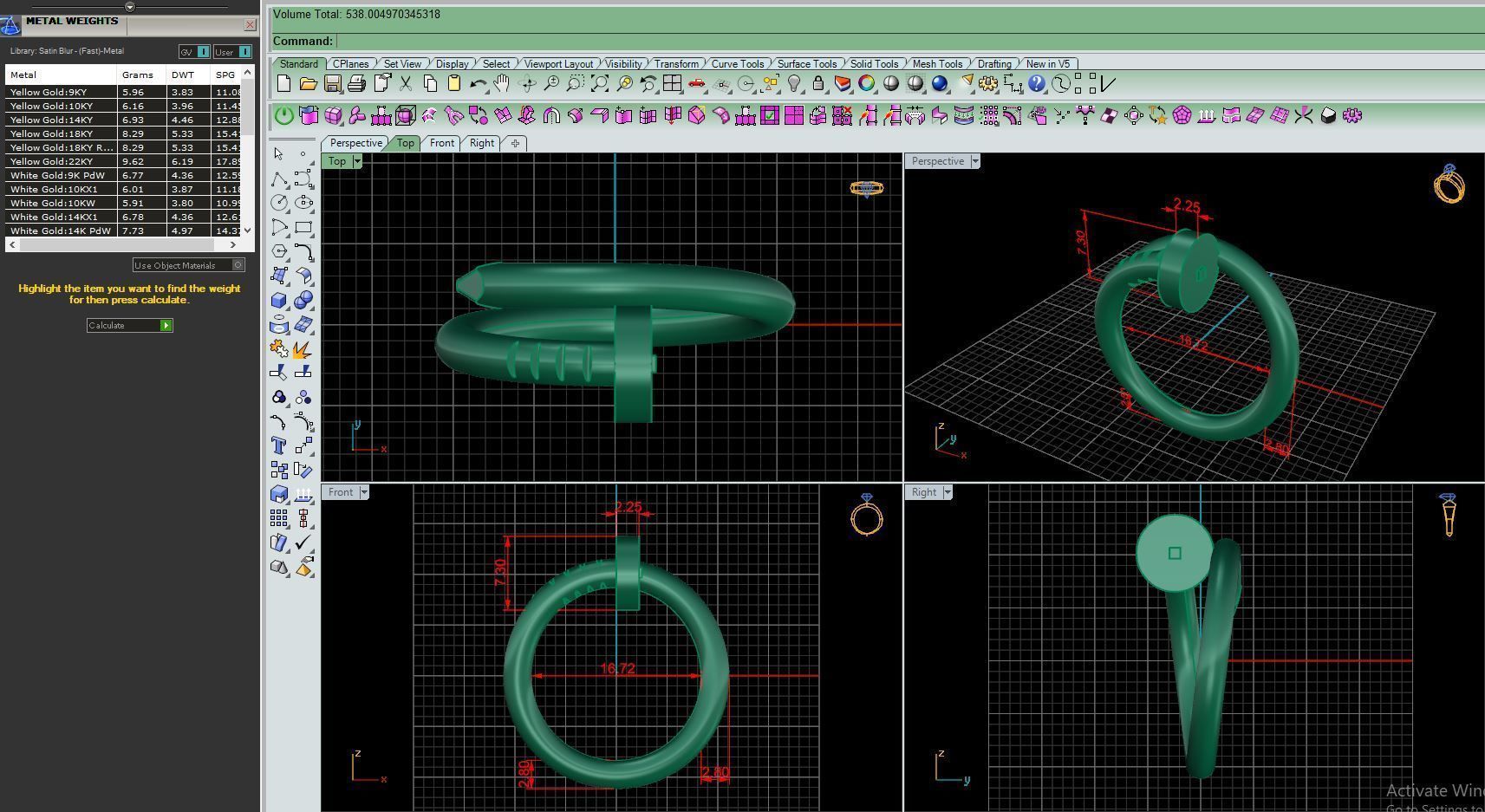Click the green power icon
The image size is (1485, 812).
(x=283, y=115)
